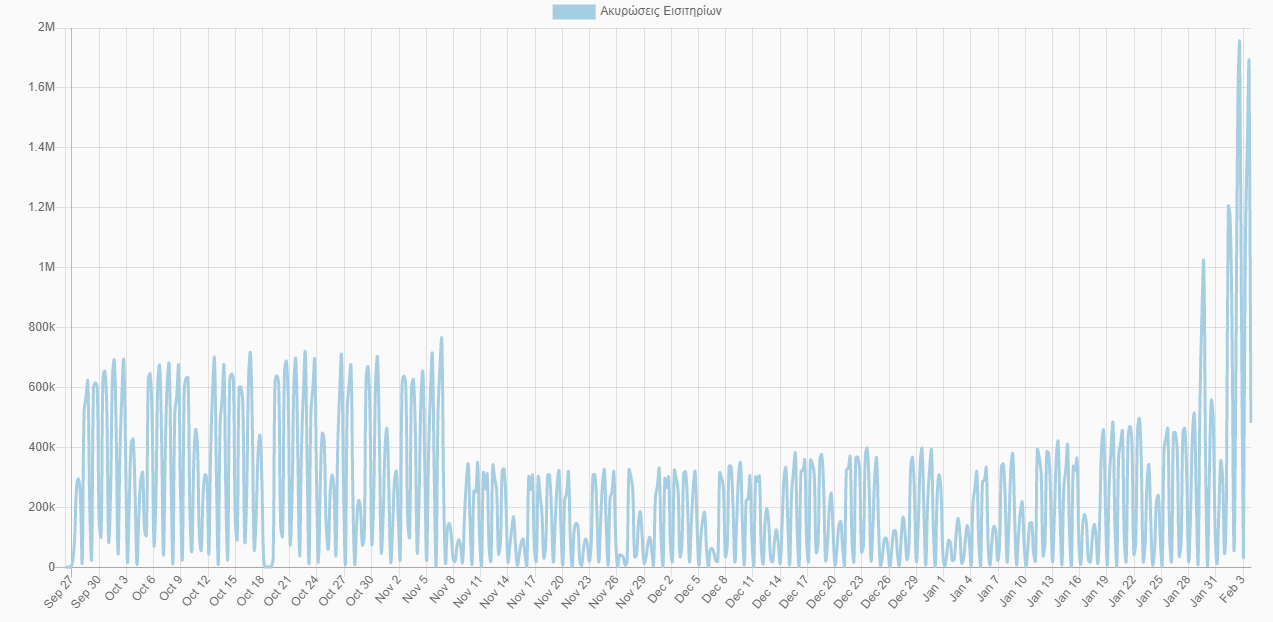The height and width of the screenshot is (622, 1273).
Task: Select the Feb 3 x-axis label
Action: click(x=1231, y=591)
